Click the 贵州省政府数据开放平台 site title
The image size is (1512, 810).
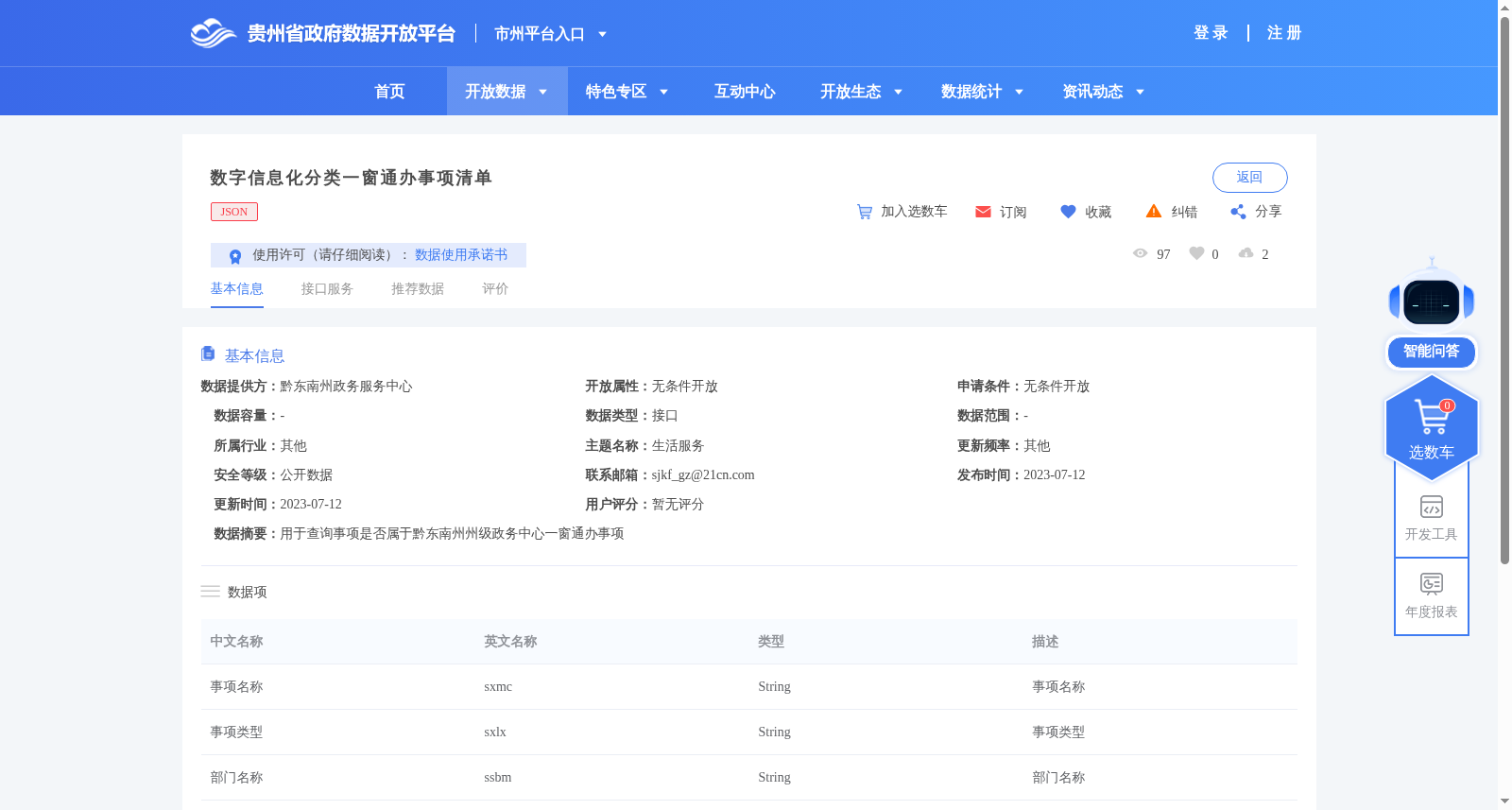pyautogui.click(x=352, y=34)
